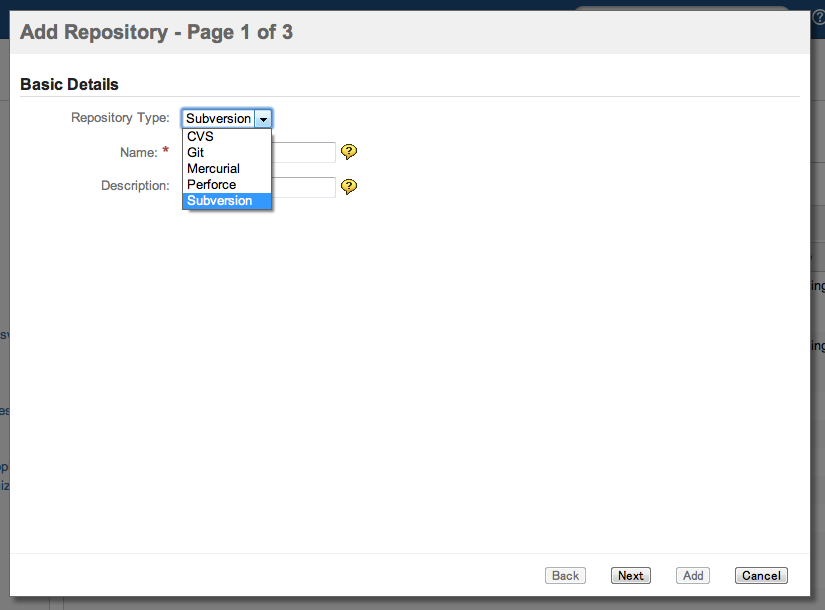Select CVS from the repository type list
This screenshot has width=825, height=610.
227,136
